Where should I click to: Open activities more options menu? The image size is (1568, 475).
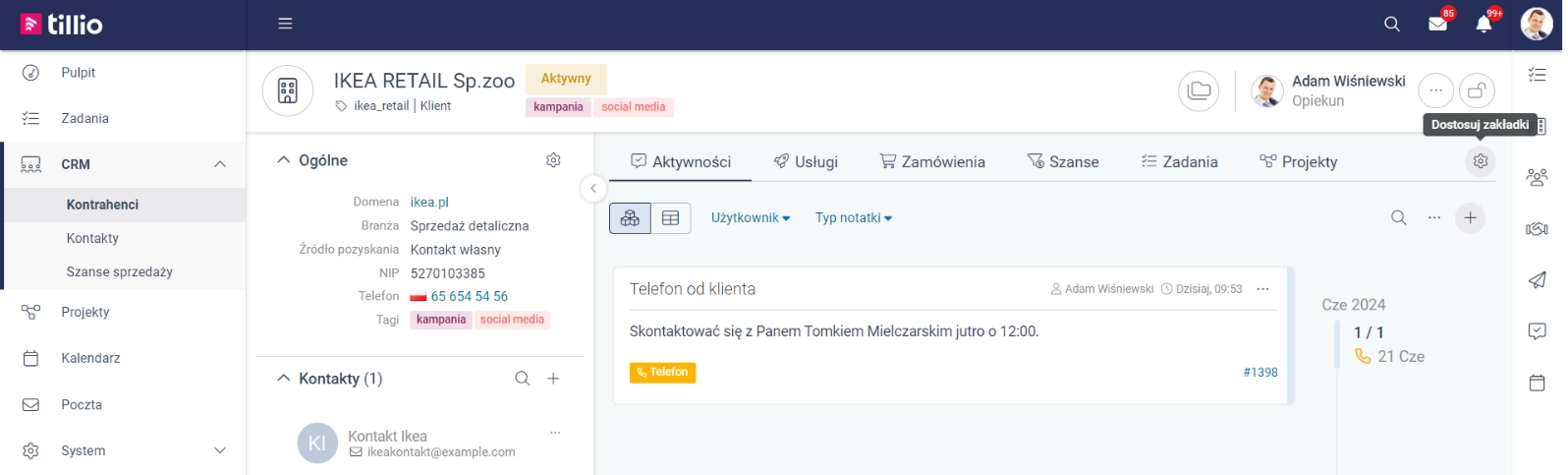(x=1434, y=218)
